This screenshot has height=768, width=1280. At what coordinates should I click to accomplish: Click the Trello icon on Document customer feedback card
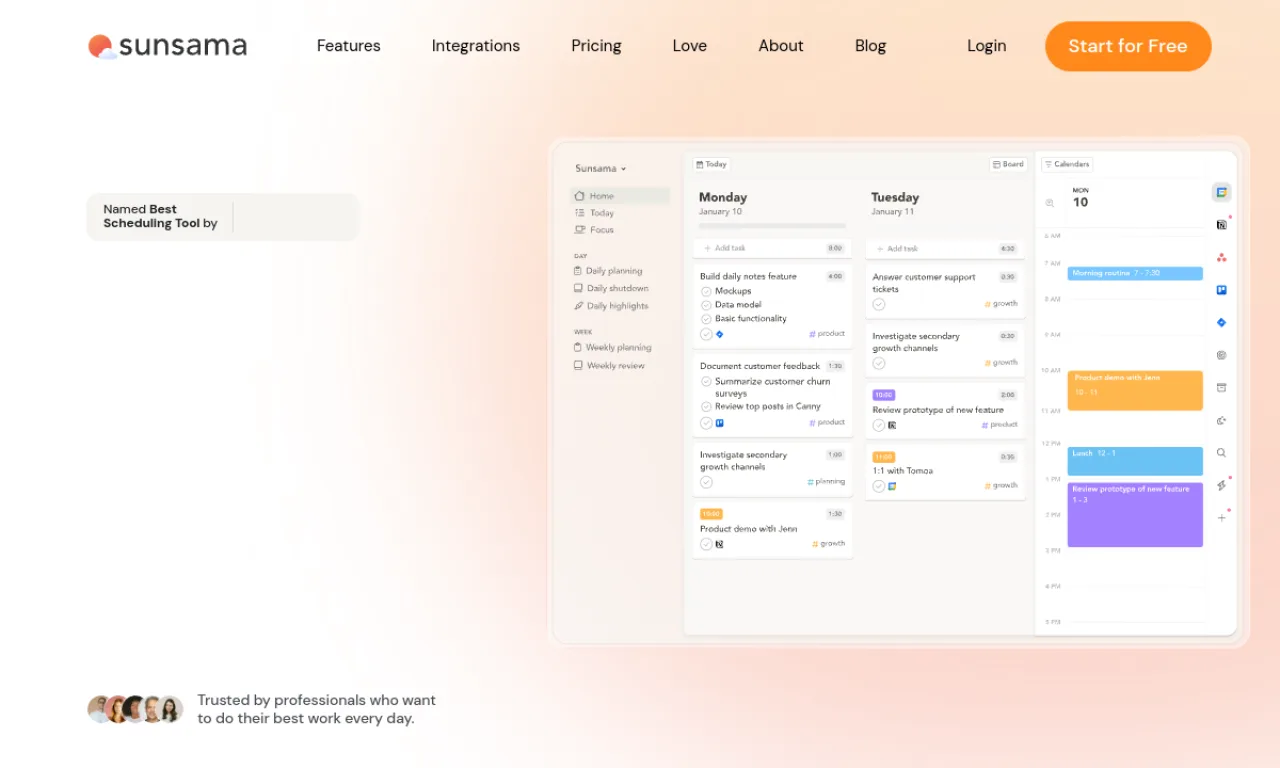[x=720, y=423]
